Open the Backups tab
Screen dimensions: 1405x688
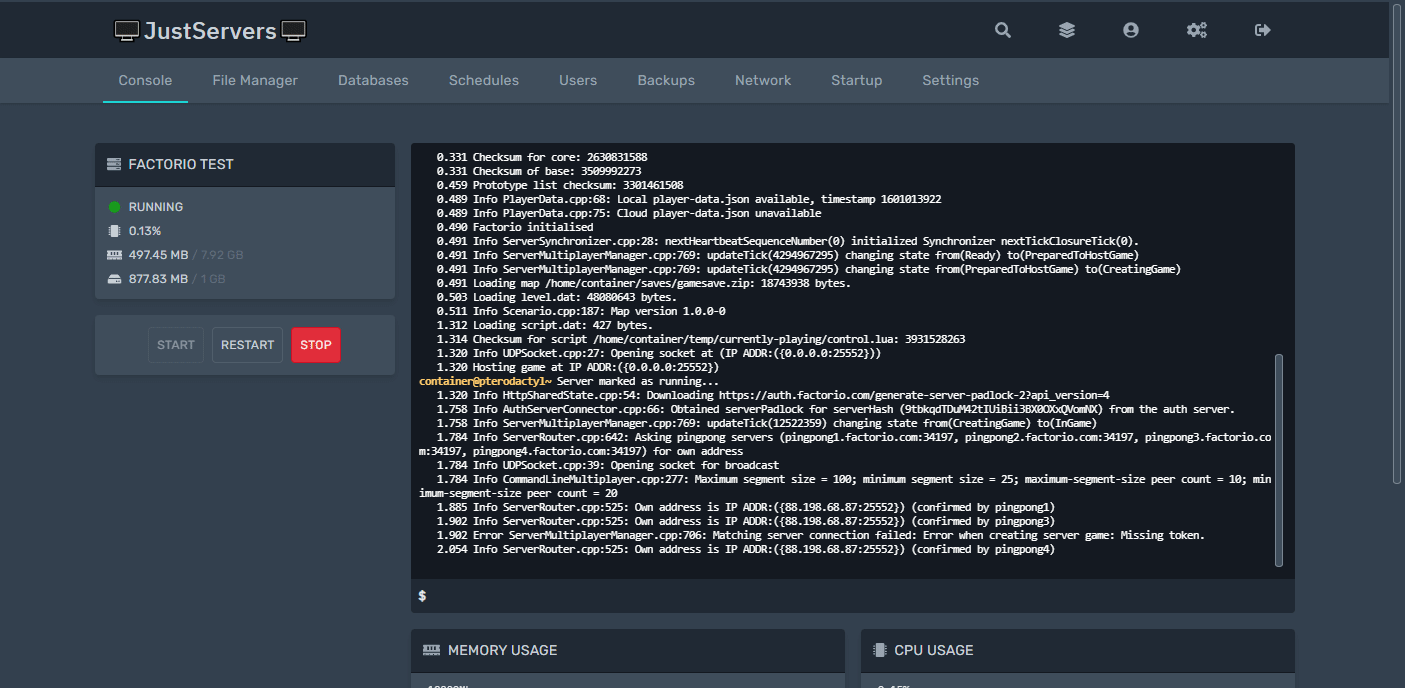coord(666,80)
